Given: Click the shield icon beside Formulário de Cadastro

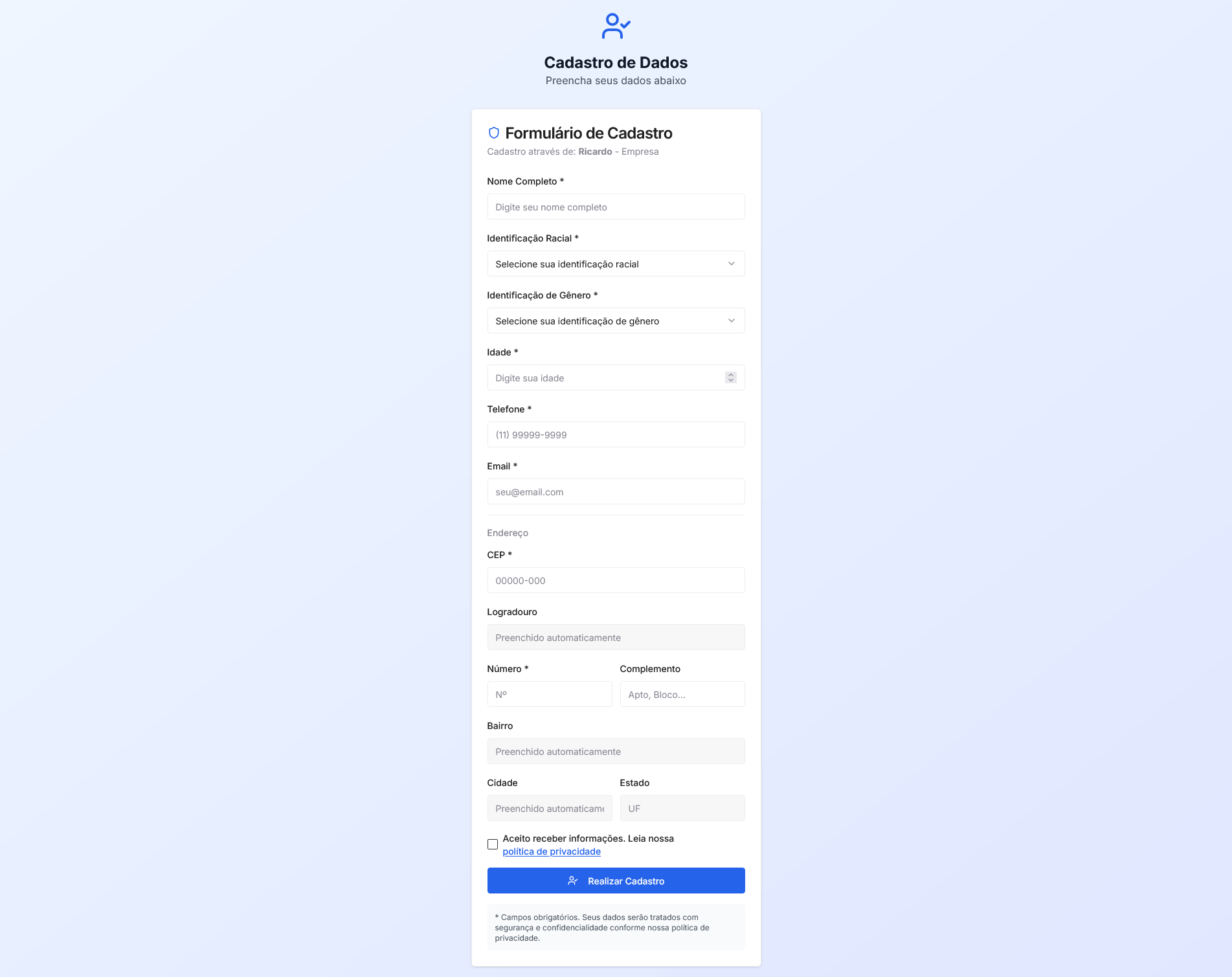Looking at the screenshot, I should point(494,133).
